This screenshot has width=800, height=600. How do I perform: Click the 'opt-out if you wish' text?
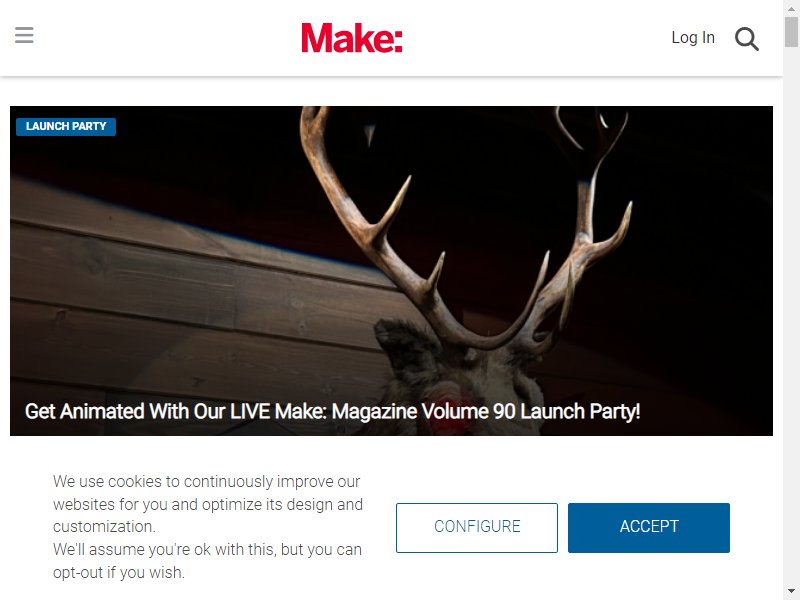(118, 572)
